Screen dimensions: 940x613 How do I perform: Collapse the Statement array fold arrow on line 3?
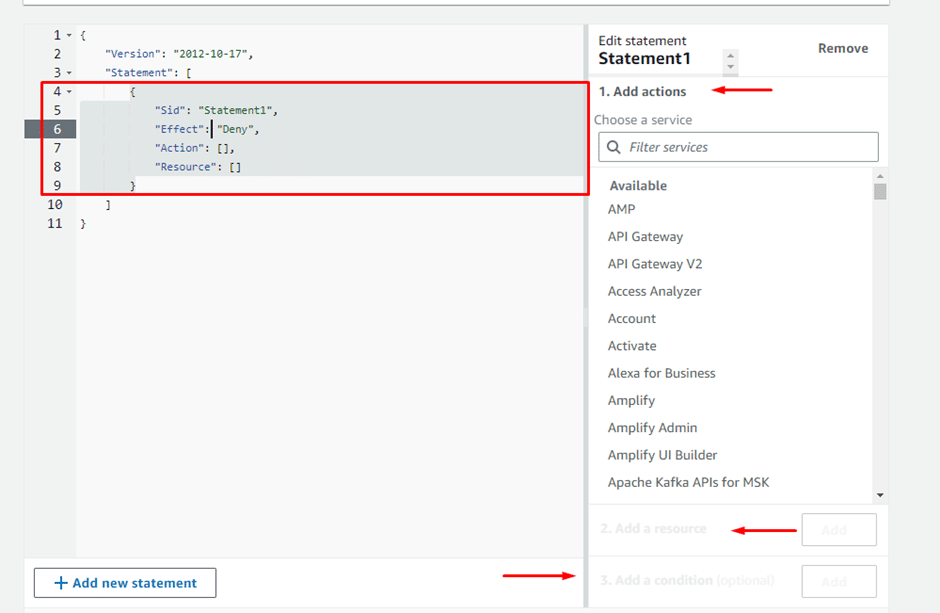tap(69, 73)
